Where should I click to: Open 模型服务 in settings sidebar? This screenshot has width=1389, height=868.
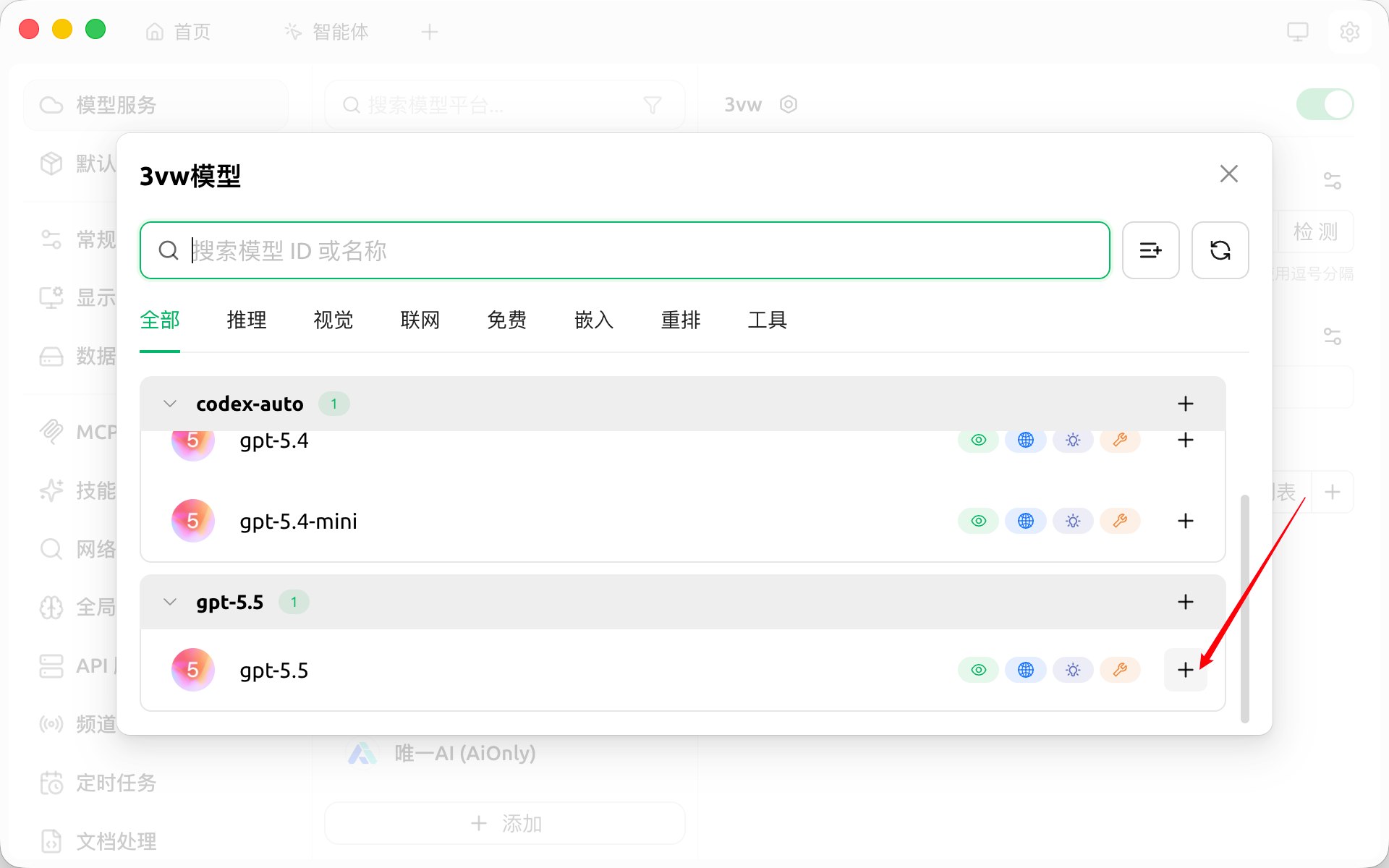(156, 105)
